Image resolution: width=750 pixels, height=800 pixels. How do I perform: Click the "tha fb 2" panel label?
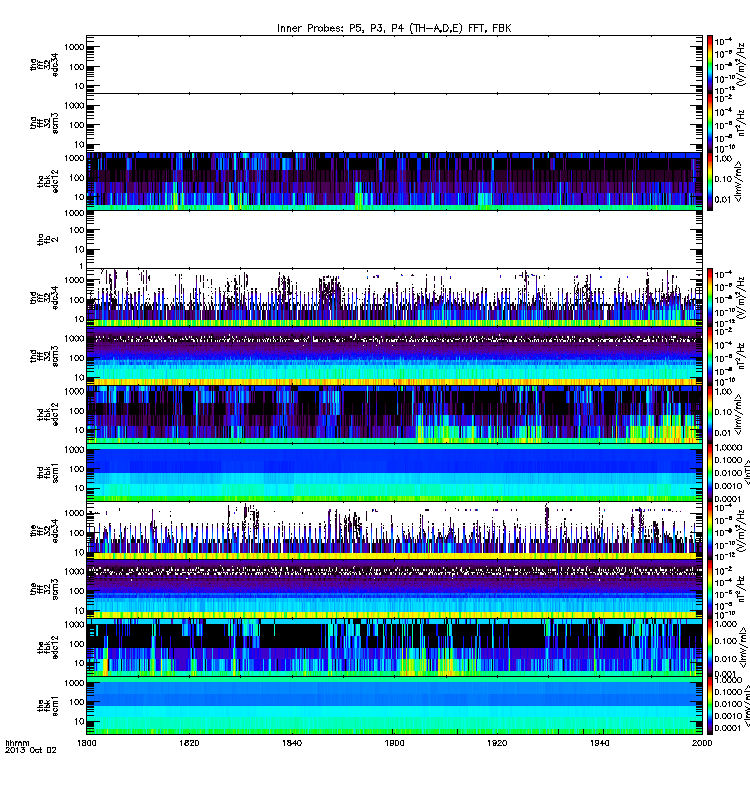48,240
